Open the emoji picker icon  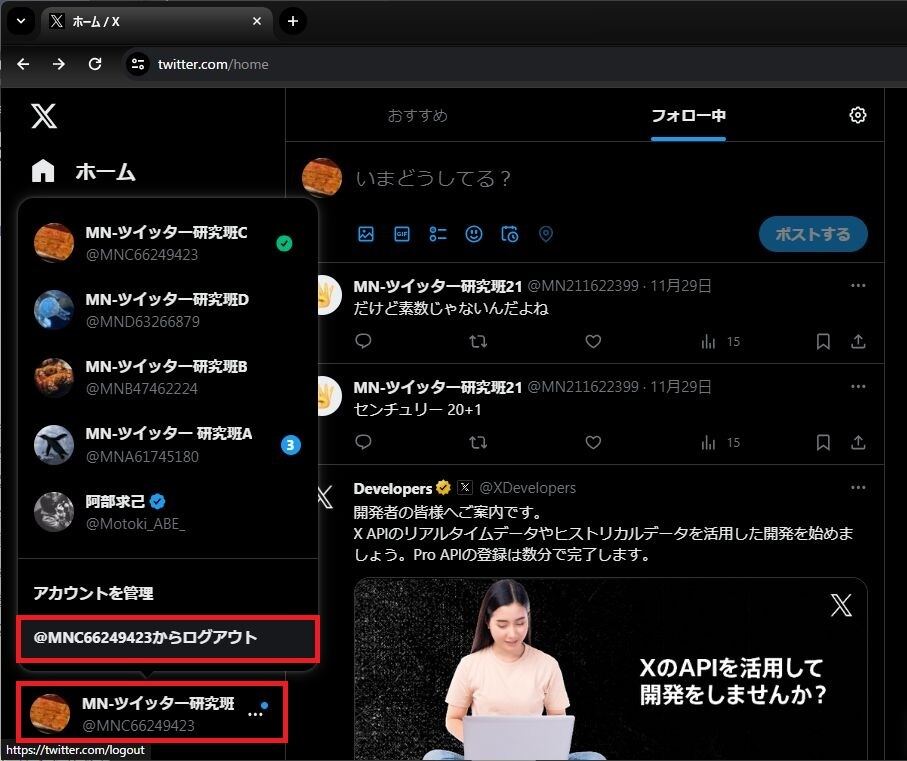pos(474,234)
